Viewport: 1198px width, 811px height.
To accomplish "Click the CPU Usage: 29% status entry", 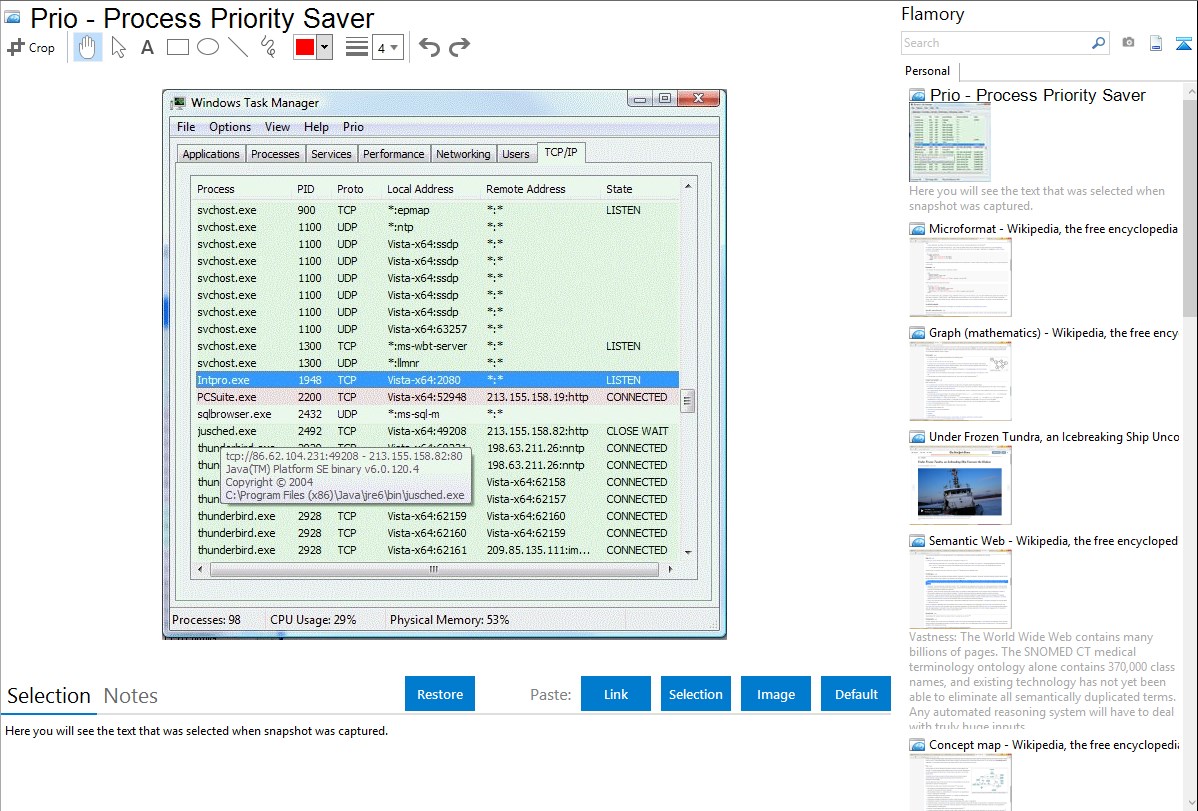I will (313, 620).
